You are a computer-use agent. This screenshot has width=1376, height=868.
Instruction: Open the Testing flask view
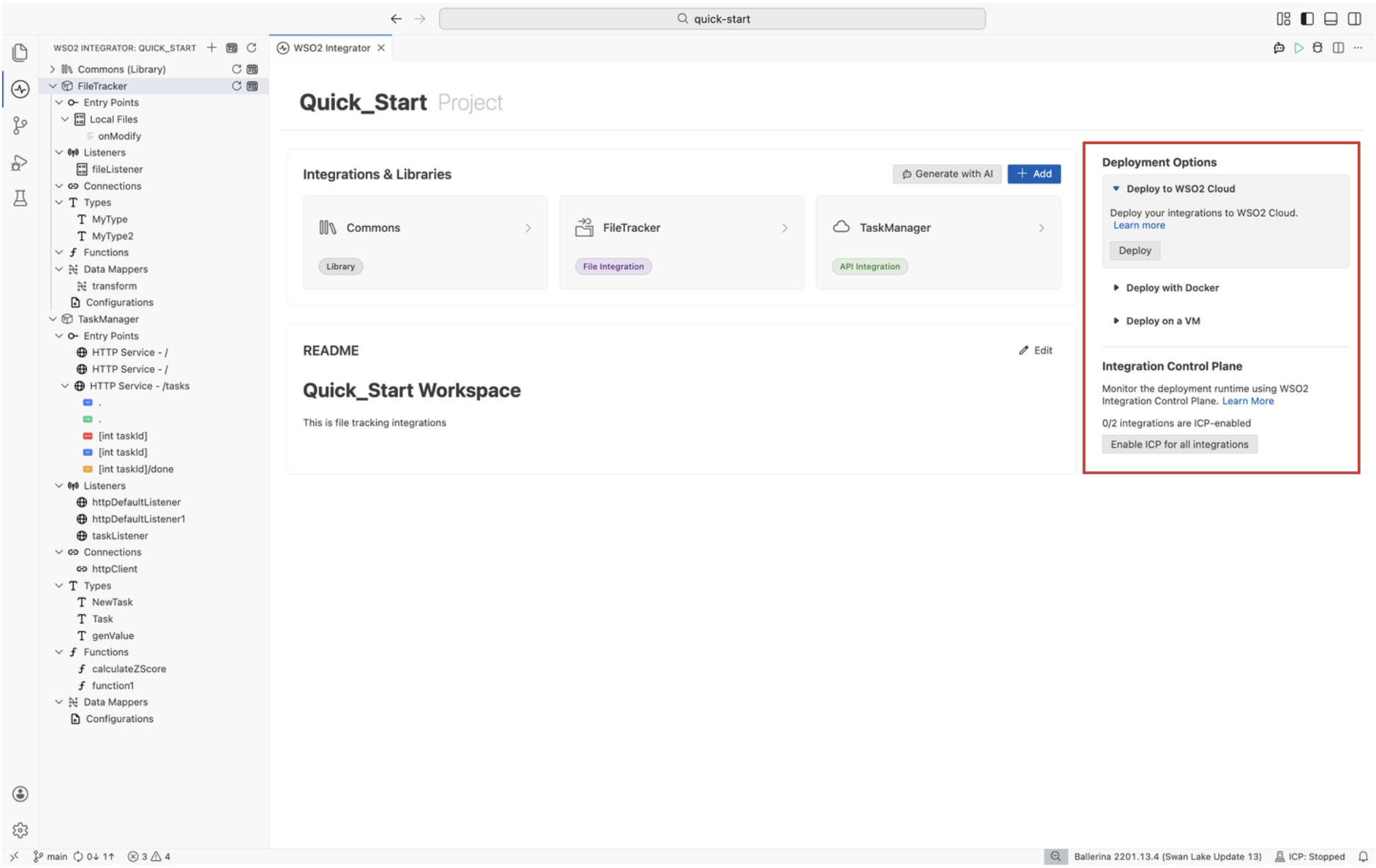pyautogui.click(x=20, y=199)
